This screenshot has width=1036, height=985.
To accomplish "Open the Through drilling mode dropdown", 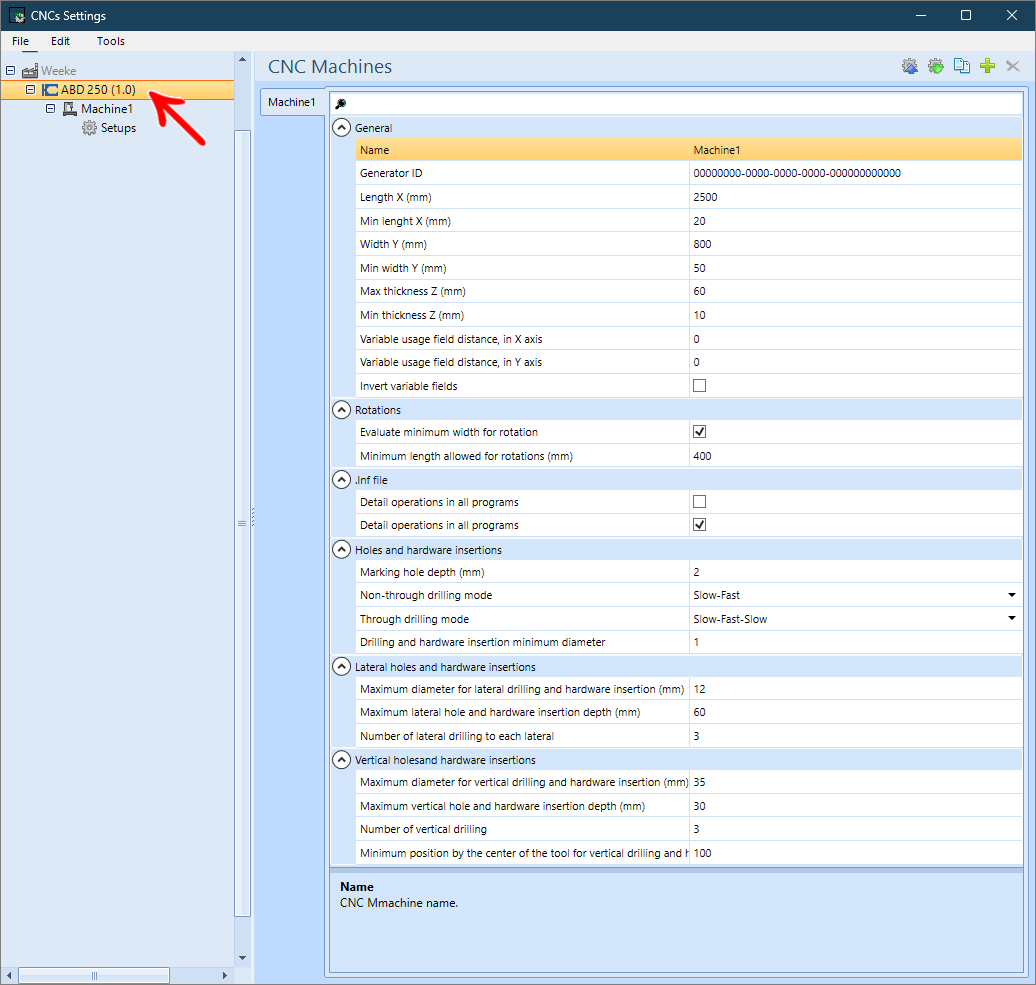I will pyautogui.click(x=1012, y=618).
